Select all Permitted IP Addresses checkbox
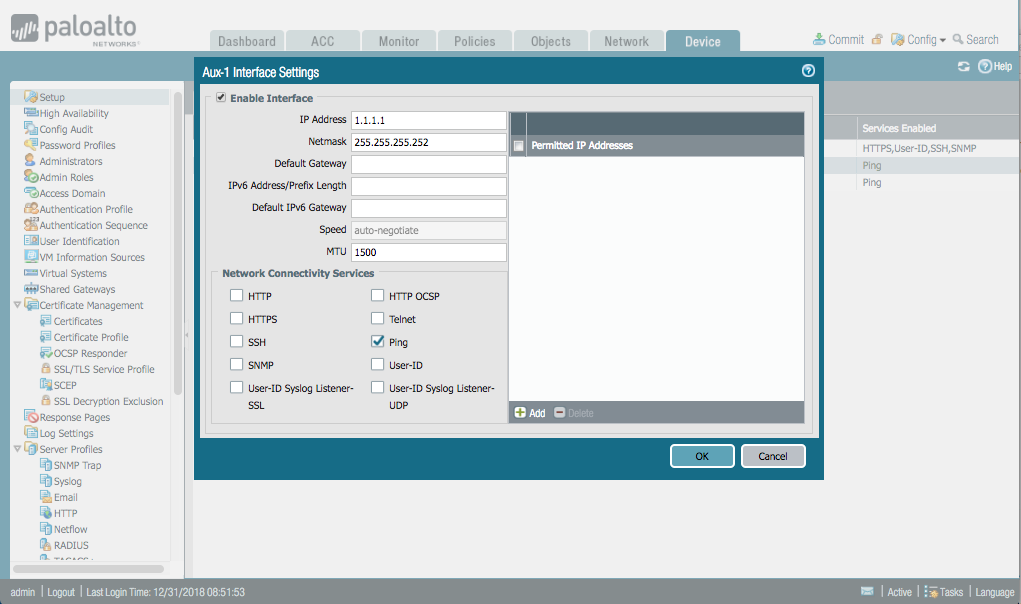 click(519, 146)
